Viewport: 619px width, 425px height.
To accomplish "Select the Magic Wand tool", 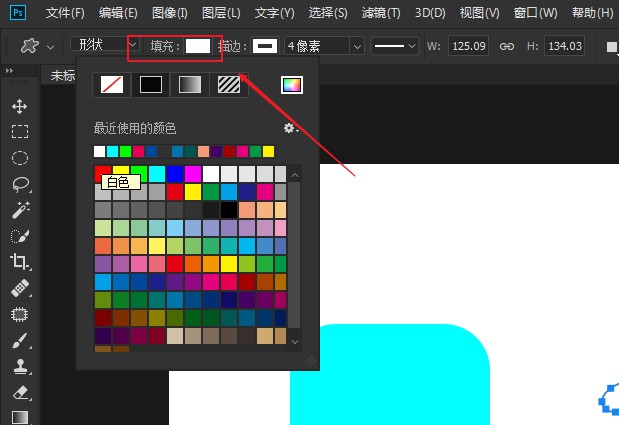I will pyautogui.click(x=21, y=210).
